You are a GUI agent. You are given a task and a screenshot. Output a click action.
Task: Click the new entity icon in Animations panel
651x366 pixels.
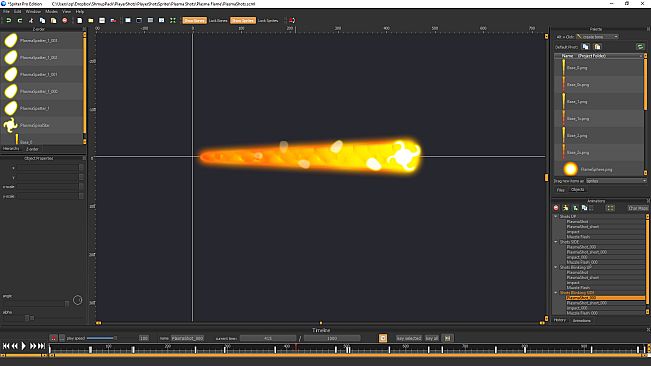pos(565,208)
